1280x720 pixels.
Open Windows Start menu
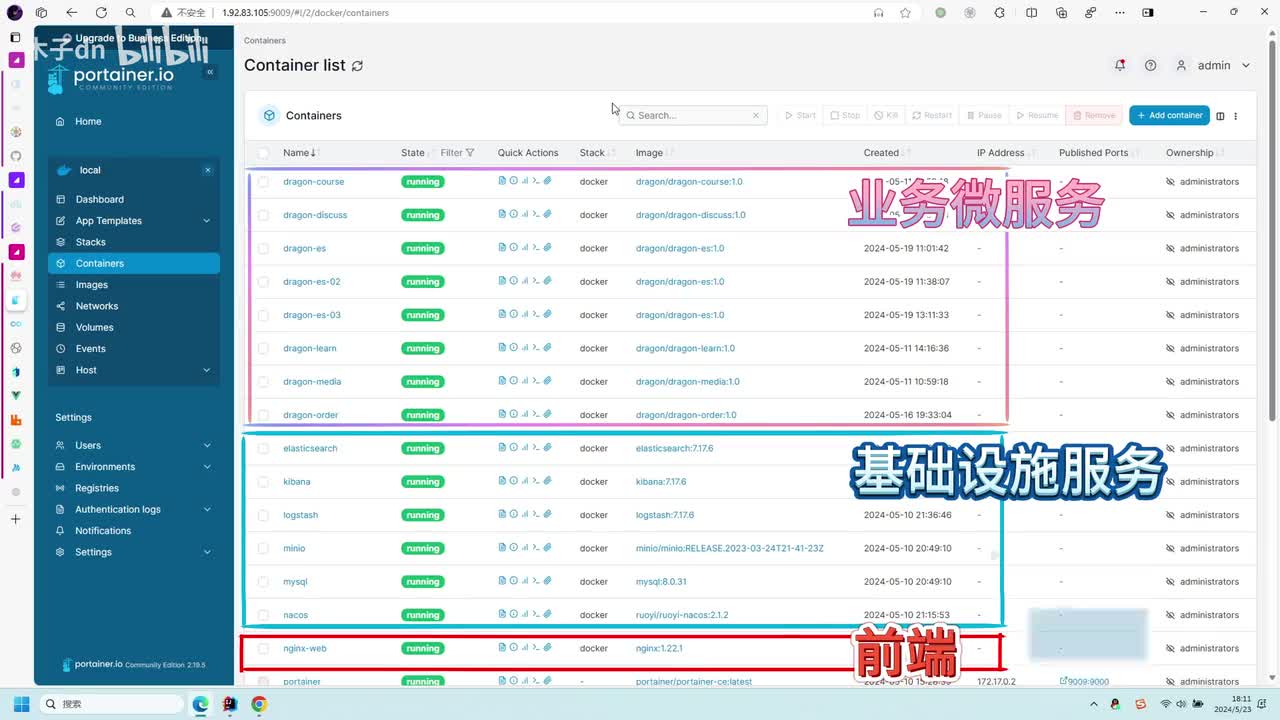pyautogui.click(x=21, y=704)
